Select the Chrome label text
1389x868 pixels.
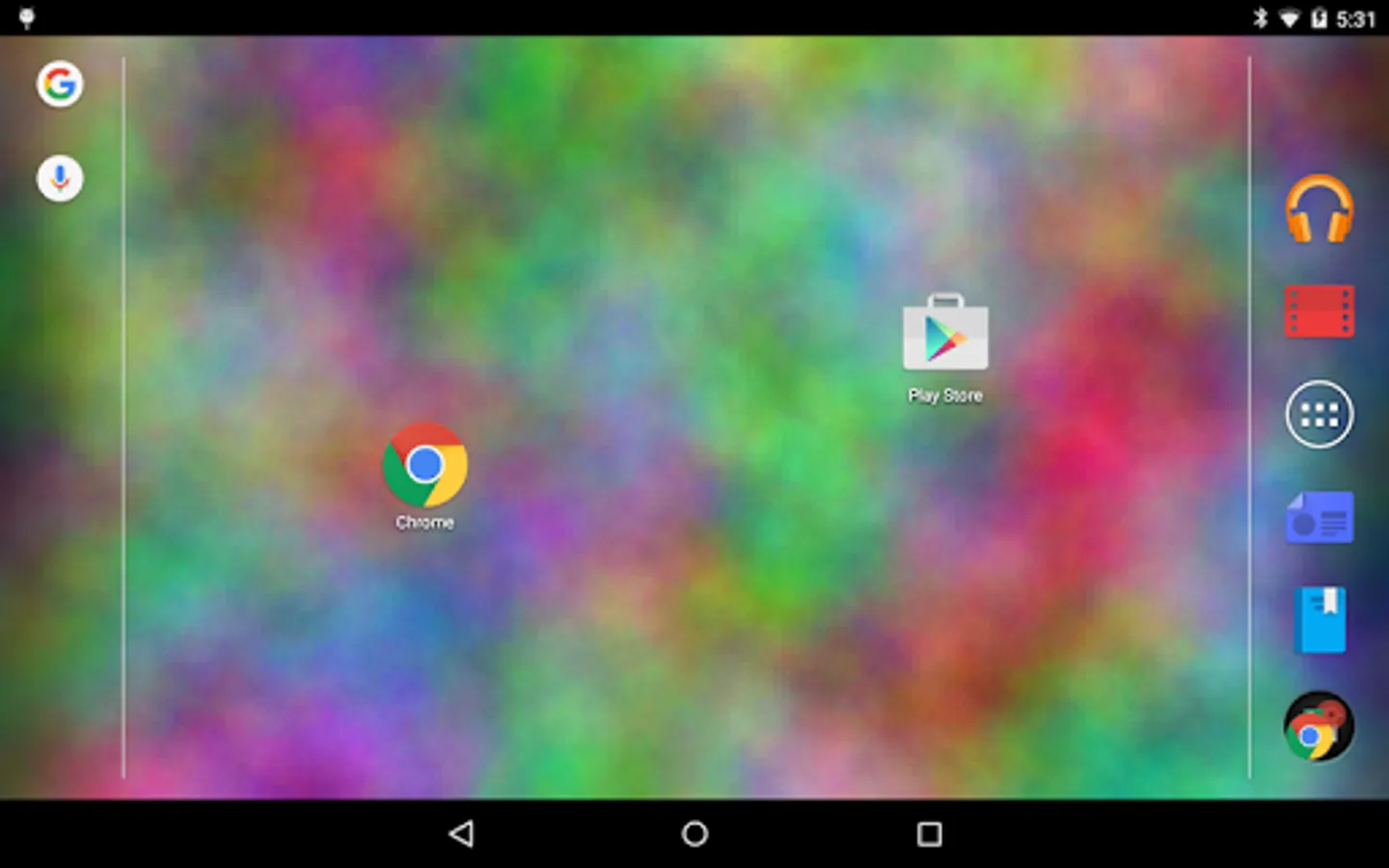click(x=424, y=522)
